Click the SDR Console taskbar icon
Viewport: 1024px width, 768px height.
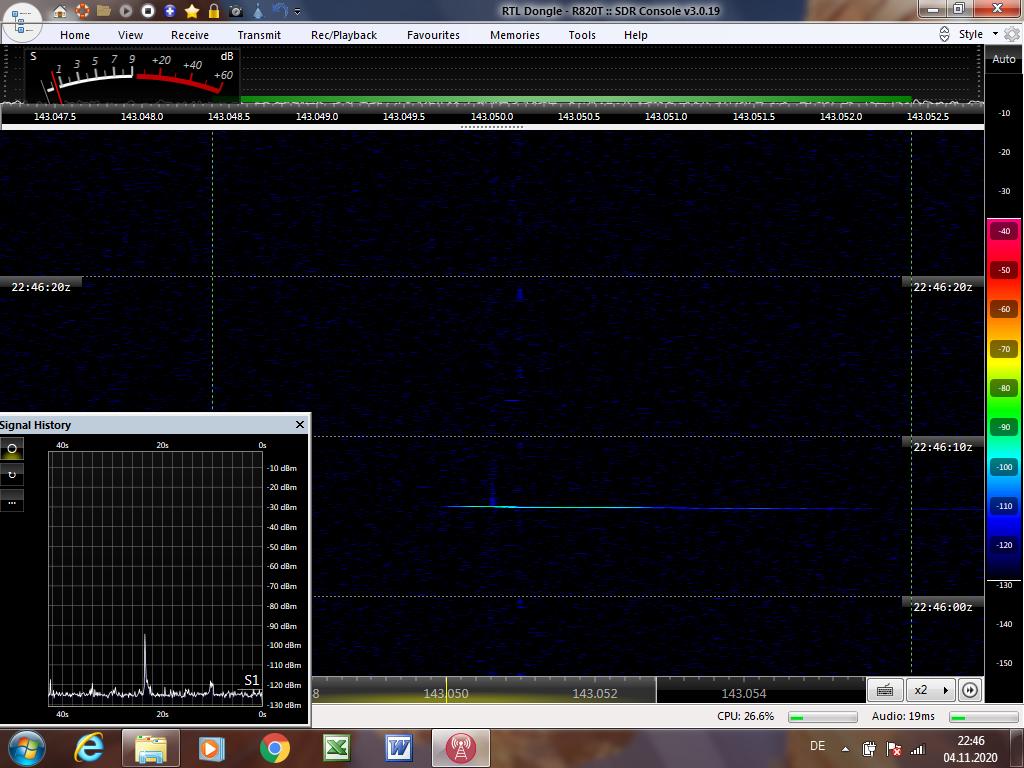pyautogui.click(x=460, y=748)
